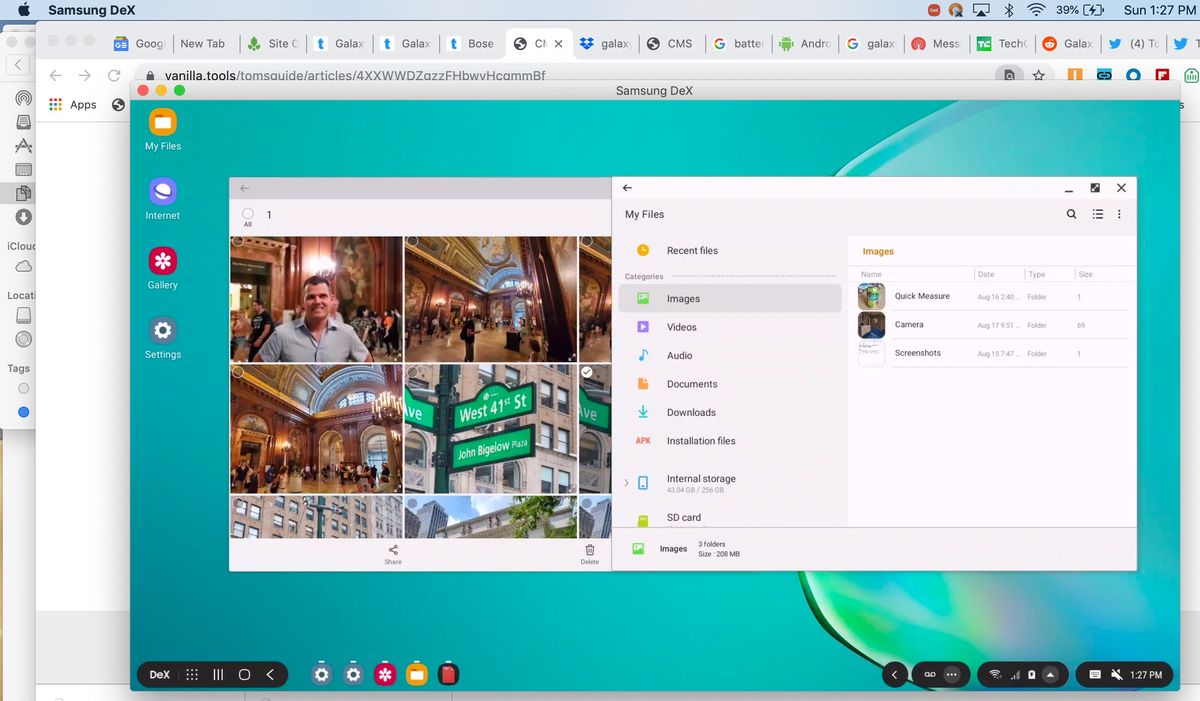This screenshot has width=1200, height=701.
Task: Switch My Files list view layout icon
Action: pos(1097,214)
